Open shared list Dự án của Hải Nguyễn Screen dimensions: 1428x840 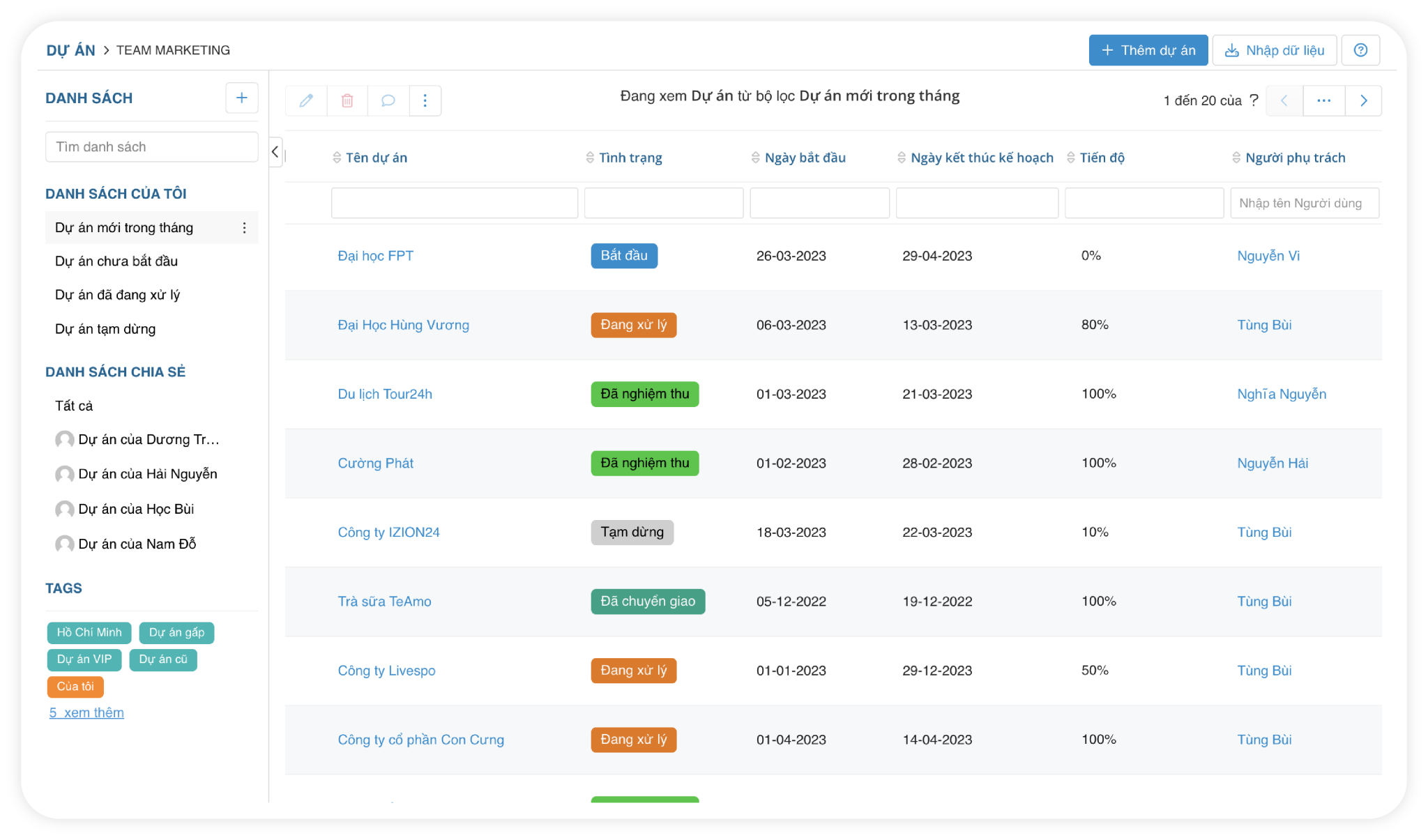(x=147, y=474)
